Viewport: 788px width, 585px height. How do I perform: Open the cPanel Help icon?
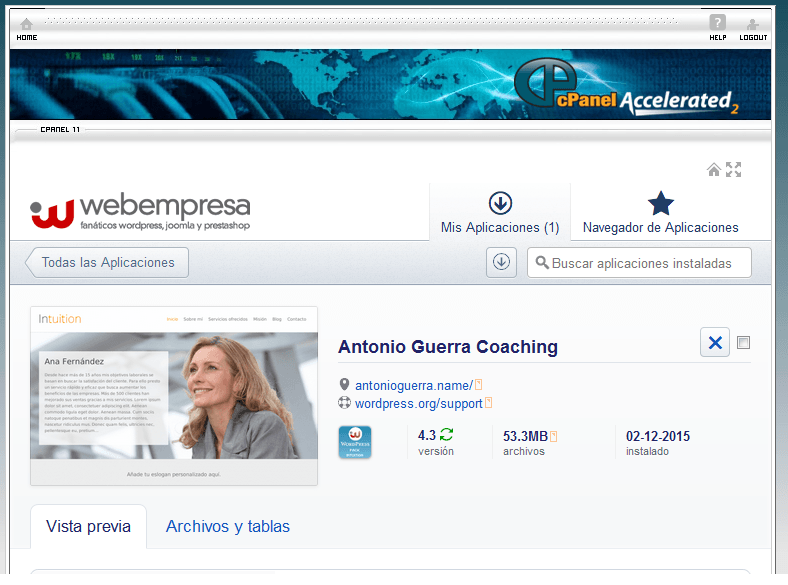tap(718, 22)
